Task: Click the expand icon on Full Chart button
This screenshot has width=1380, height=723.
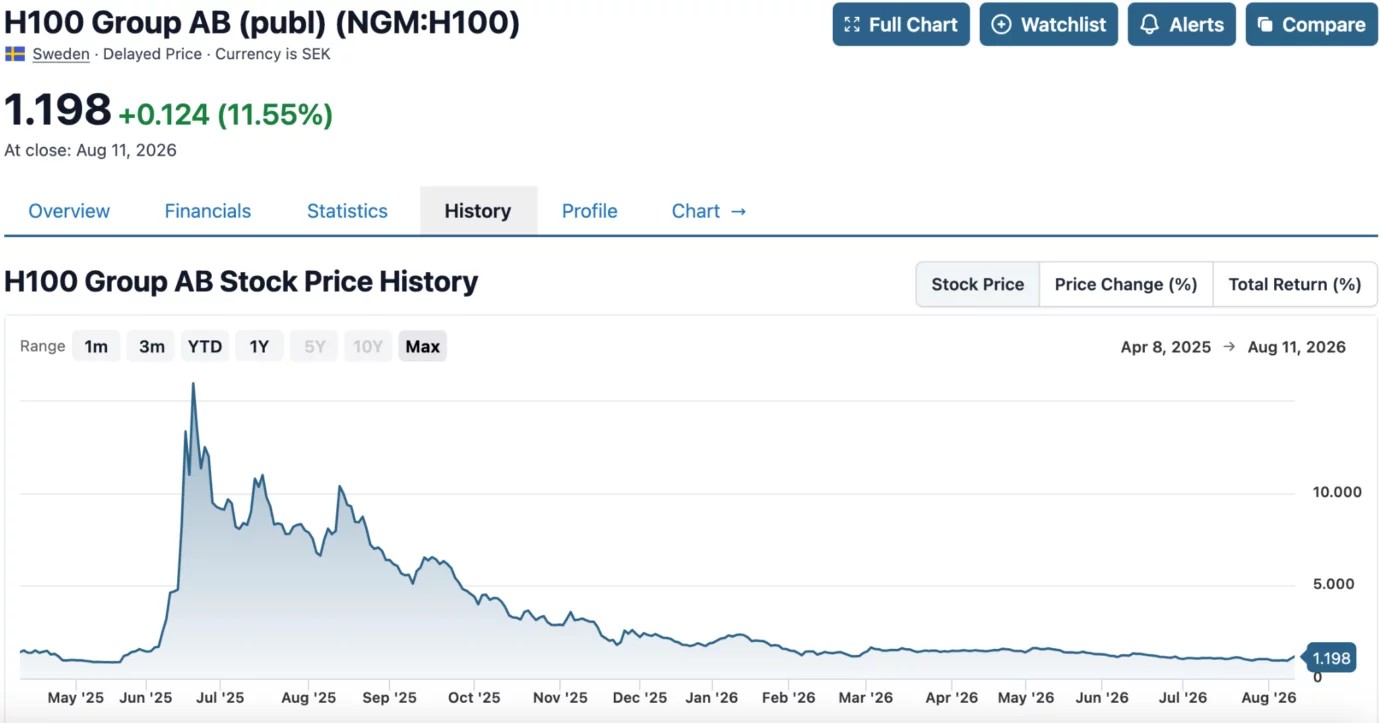Action: pos(852,25)
